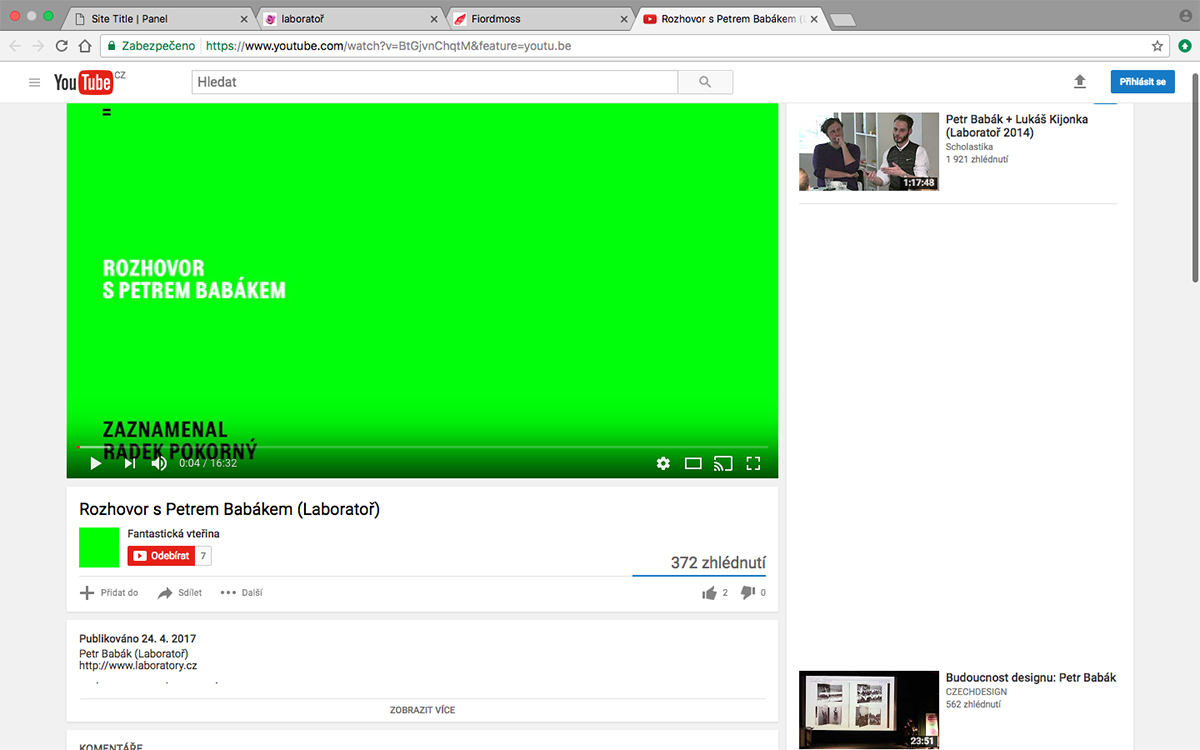Screen dimensions: 1200x750
Task: Switch to theater mode
Action: [693, 463]
